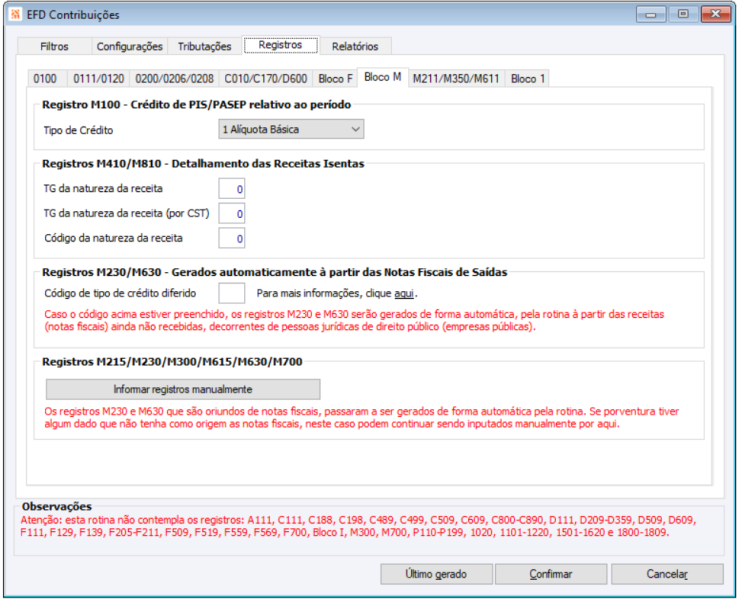Click the 'Registros M410/M810' group heading
The width and height of the screenshot is (739, 599).
203,164
